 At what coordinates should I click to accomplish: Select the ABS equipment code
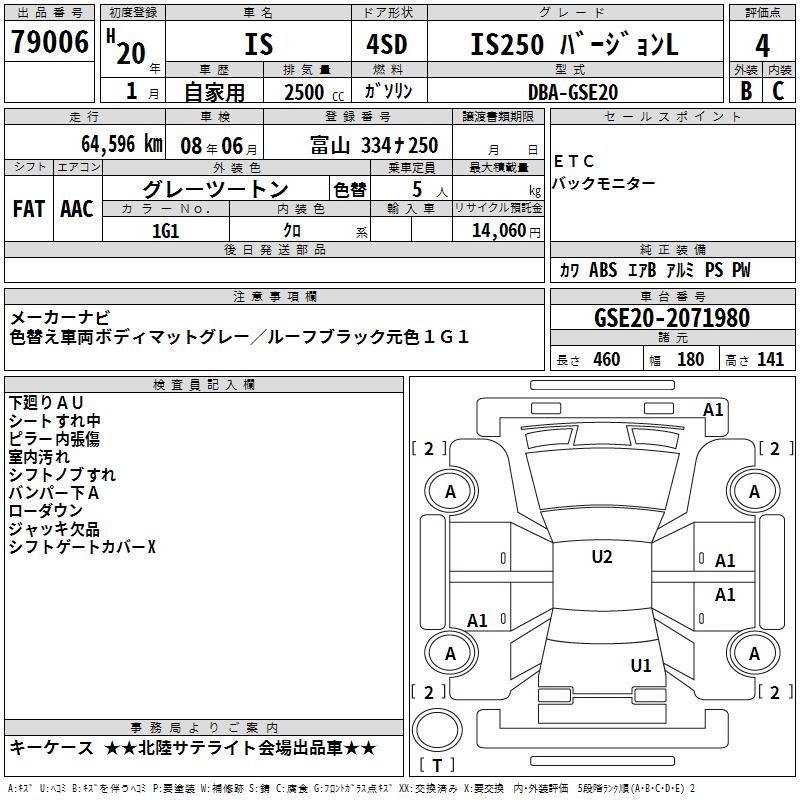603,270
